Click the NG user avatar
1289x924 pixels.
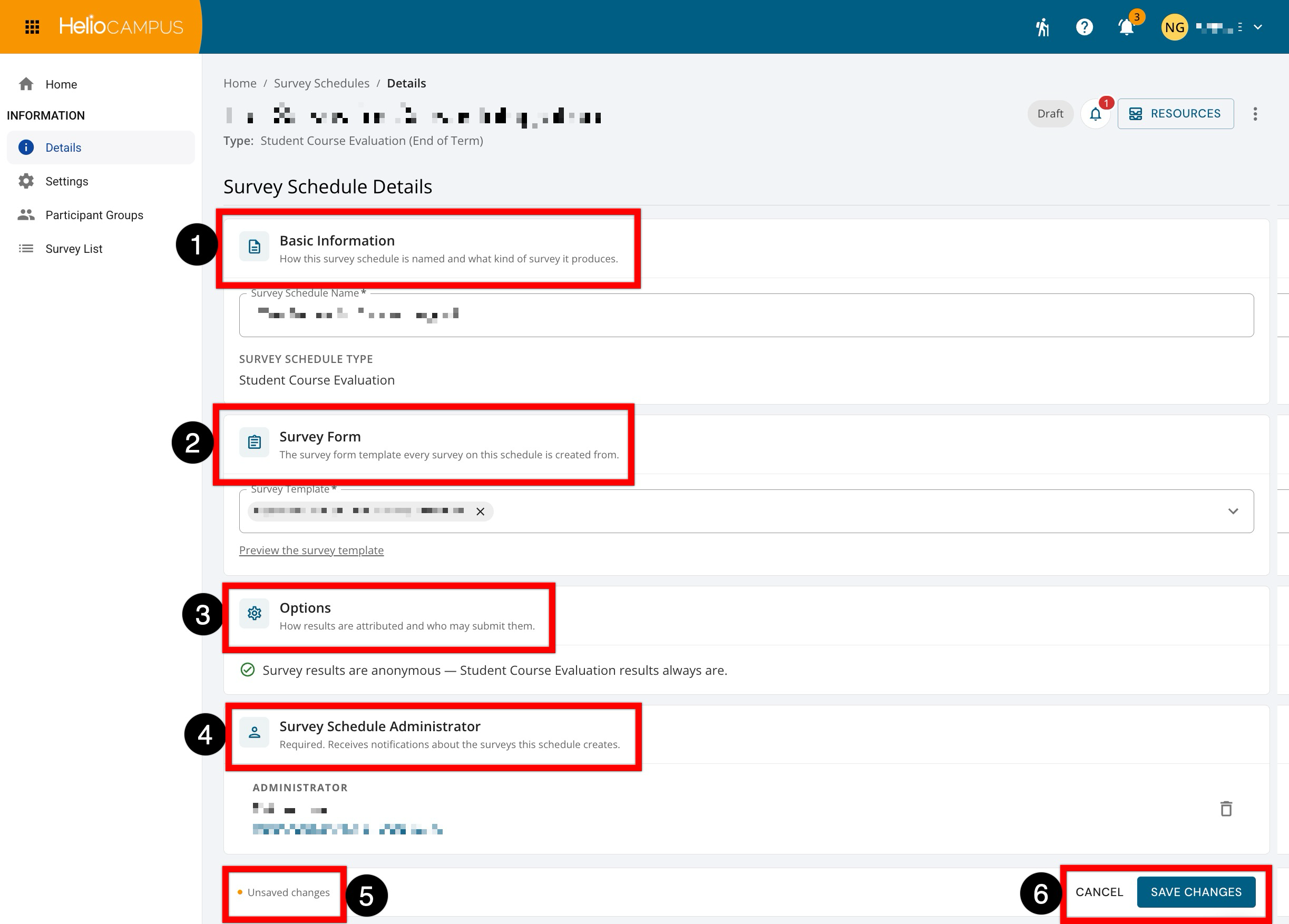click(1174, 27)
